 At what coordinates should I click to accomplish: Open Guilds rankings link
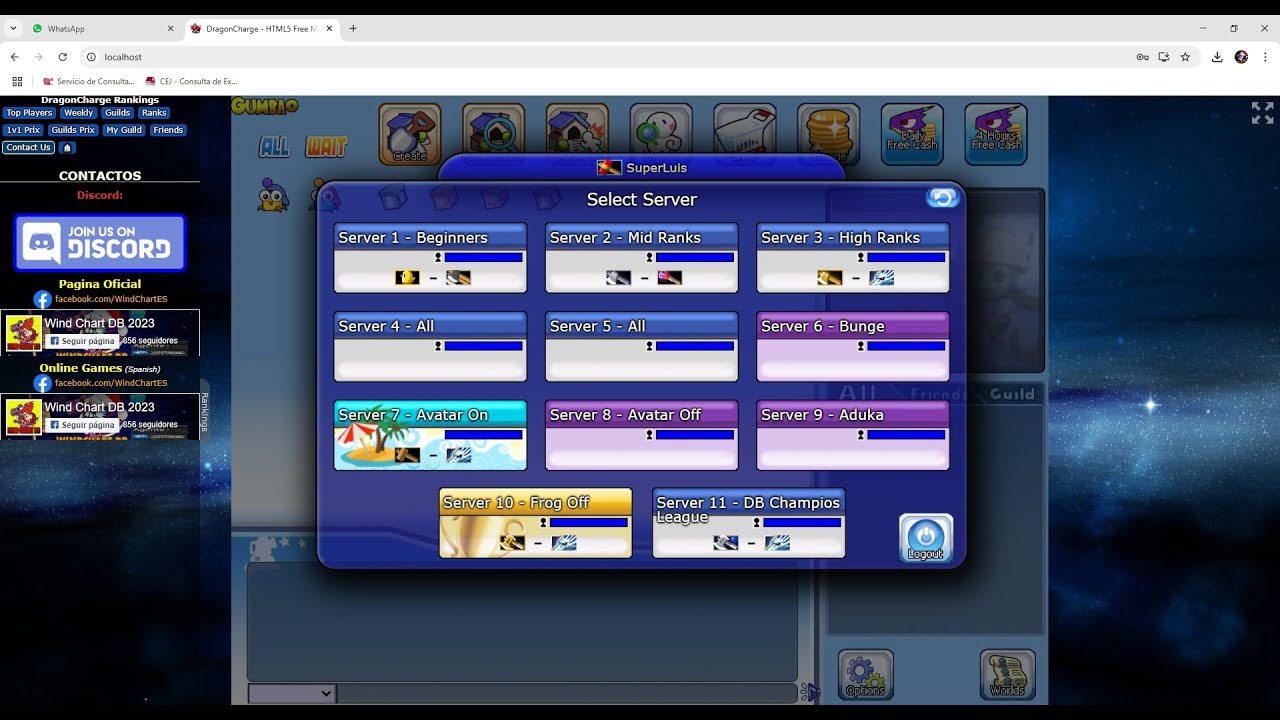click(x=118, y=113)
